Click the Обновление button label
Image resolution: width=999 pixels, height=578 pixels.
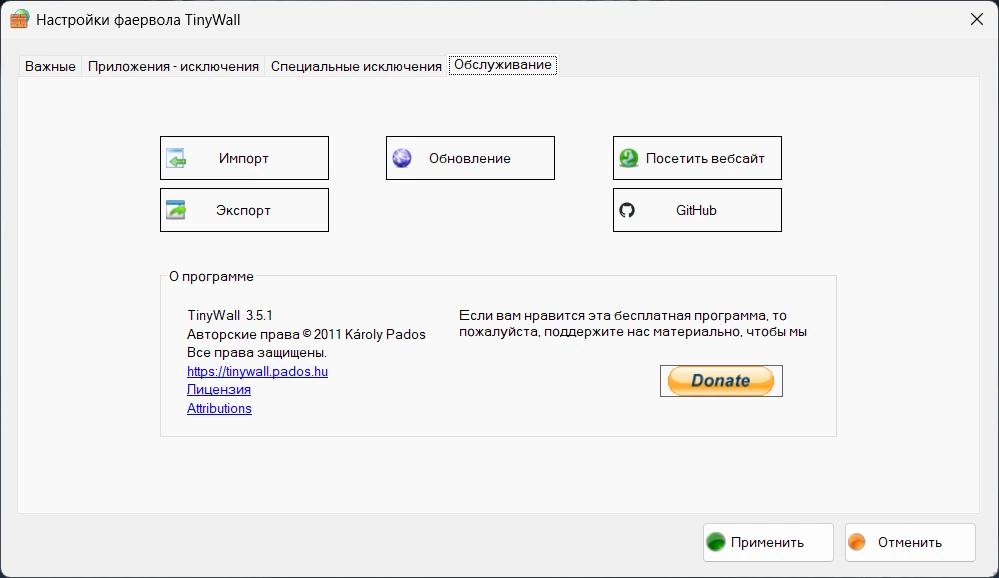[x=470, y=158]
